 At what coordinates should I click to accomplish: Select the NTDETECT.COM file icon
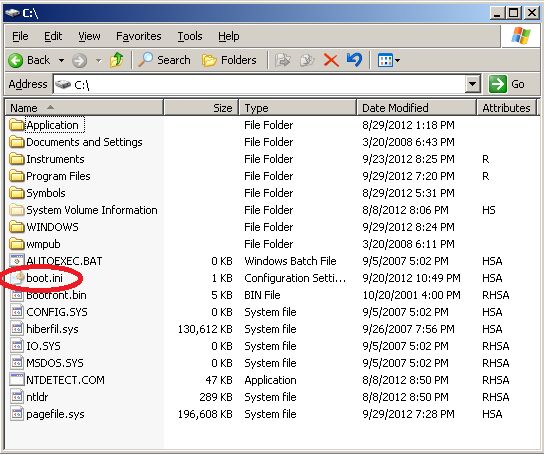pyautogui.click(x=16, y=380)
